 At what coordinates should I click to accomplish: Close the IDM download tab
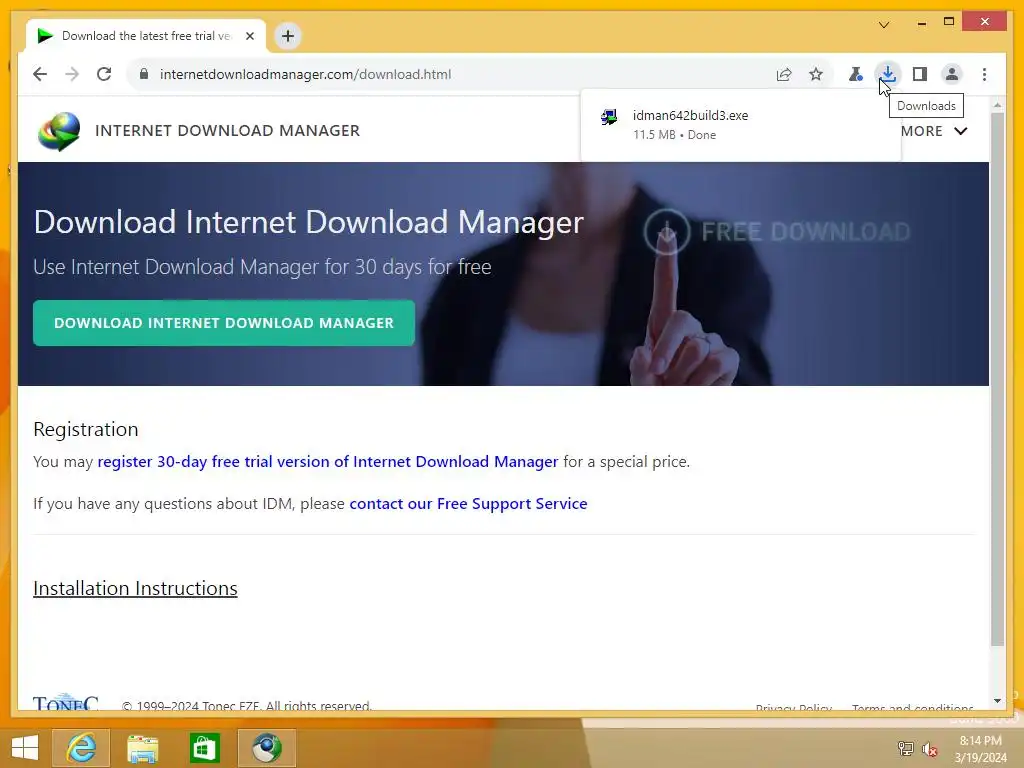coord(249,36)
